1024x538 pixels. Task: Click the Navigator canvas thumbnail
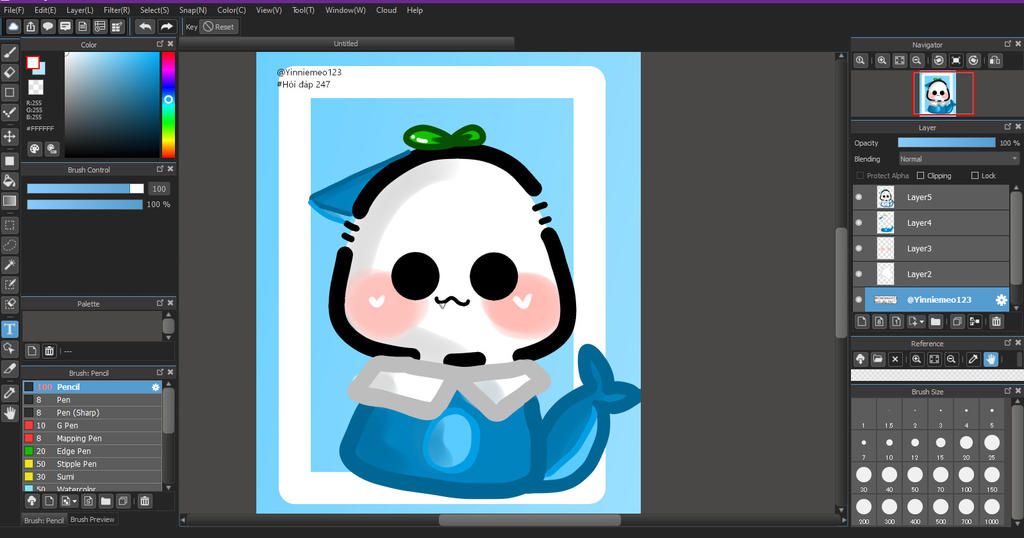(938, 94)
